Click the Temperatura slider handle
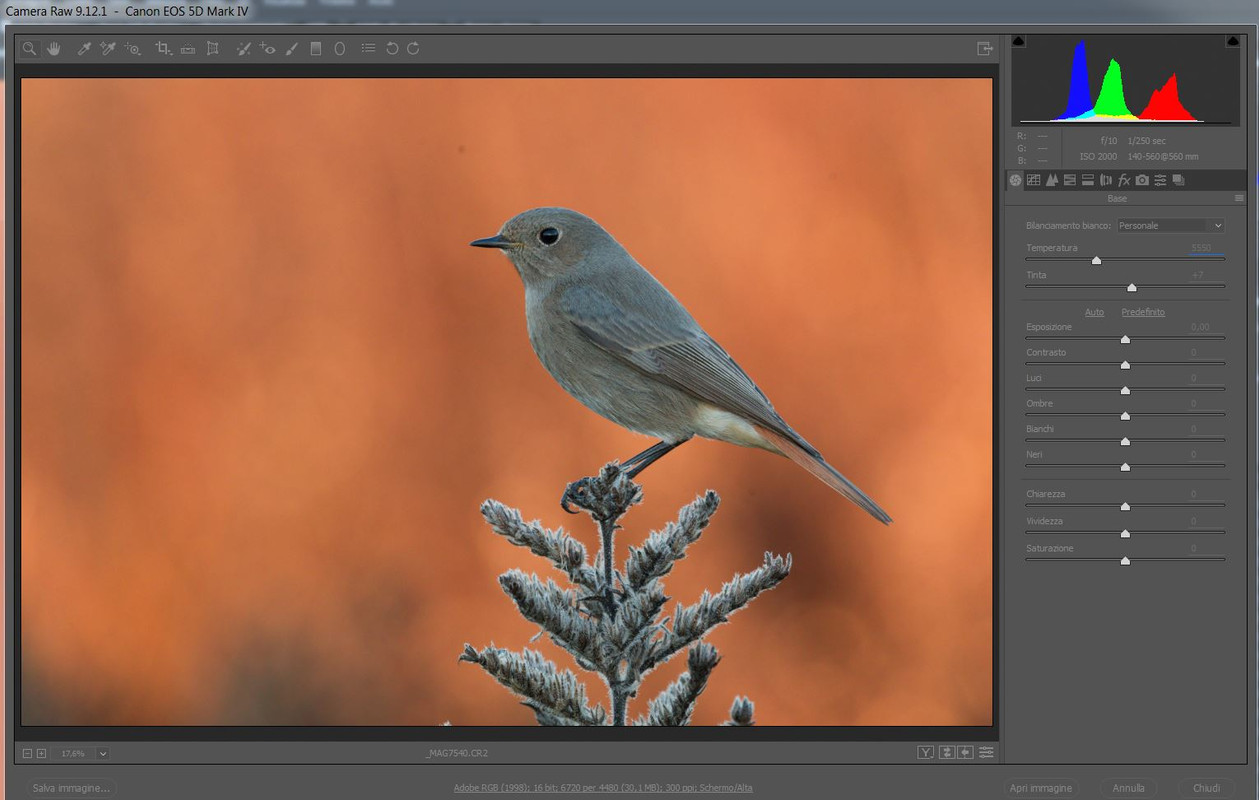 (1096, 260)
